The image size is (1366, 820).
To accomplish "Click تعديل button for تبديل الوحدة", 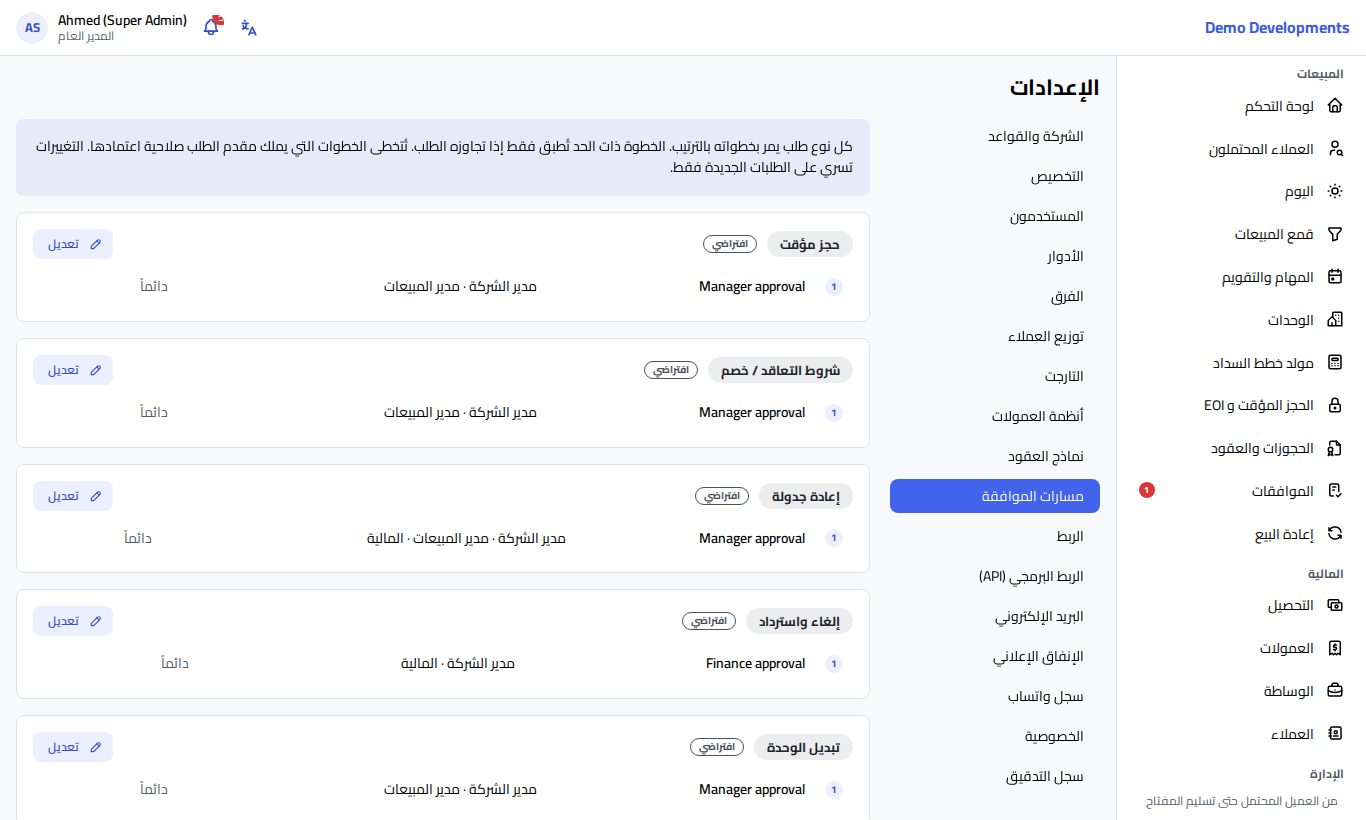I will (73, 747).
